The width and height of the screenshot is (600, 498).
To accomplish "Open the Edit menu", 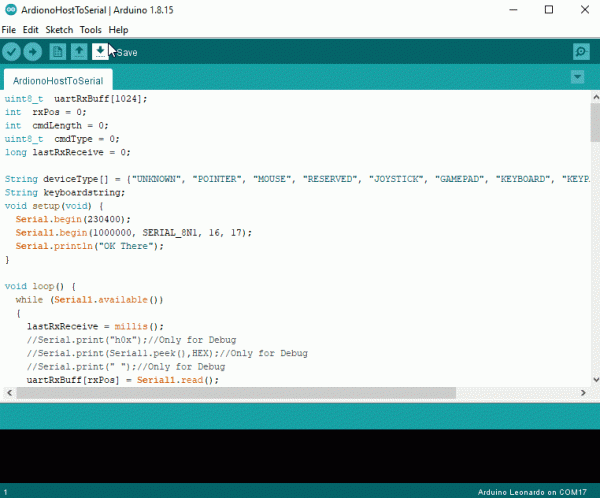I will coord(31,30).
